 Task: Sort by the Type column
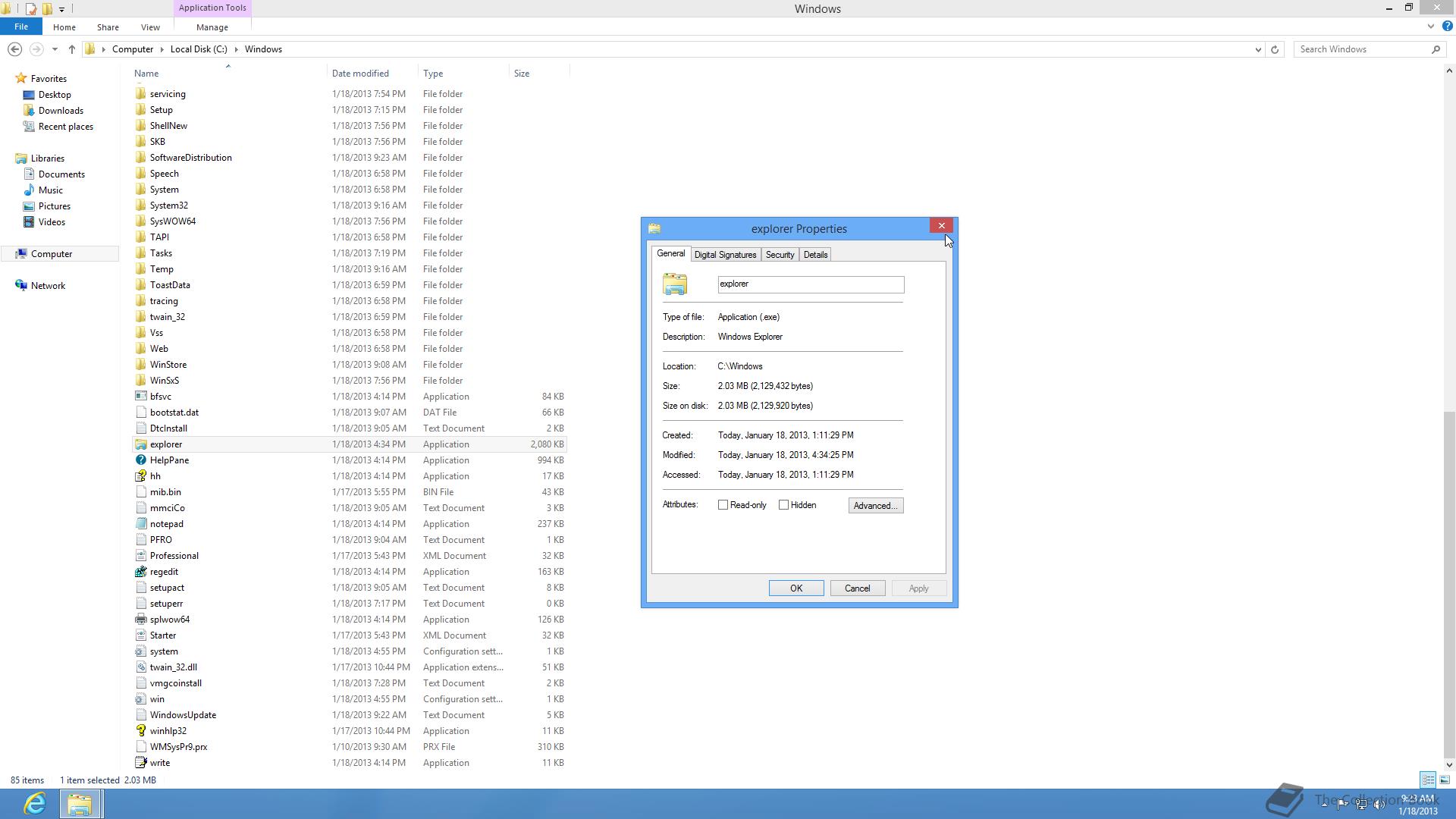[x=463, y=74]
